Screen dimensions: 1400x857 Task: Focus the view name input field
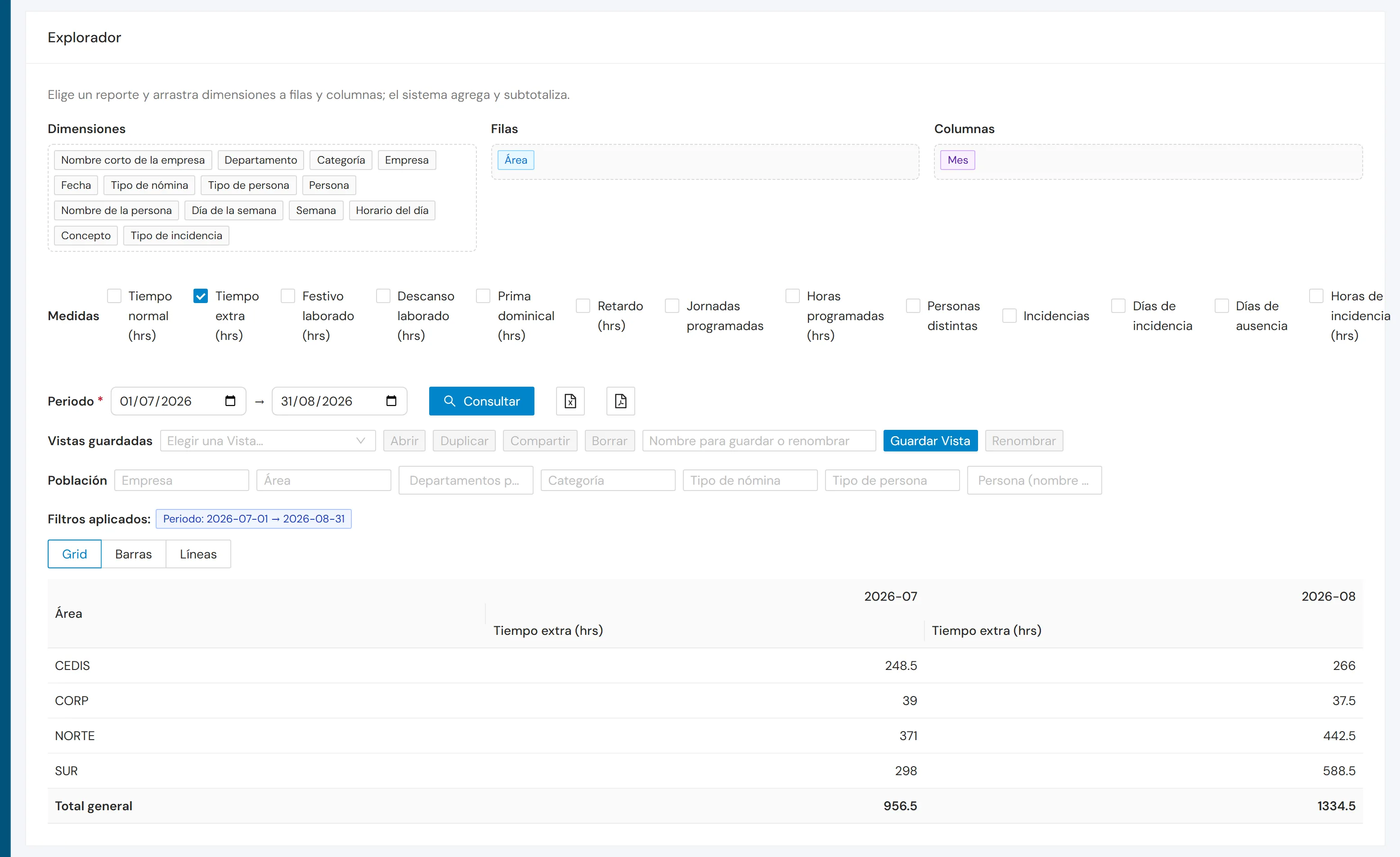point(759,441)
